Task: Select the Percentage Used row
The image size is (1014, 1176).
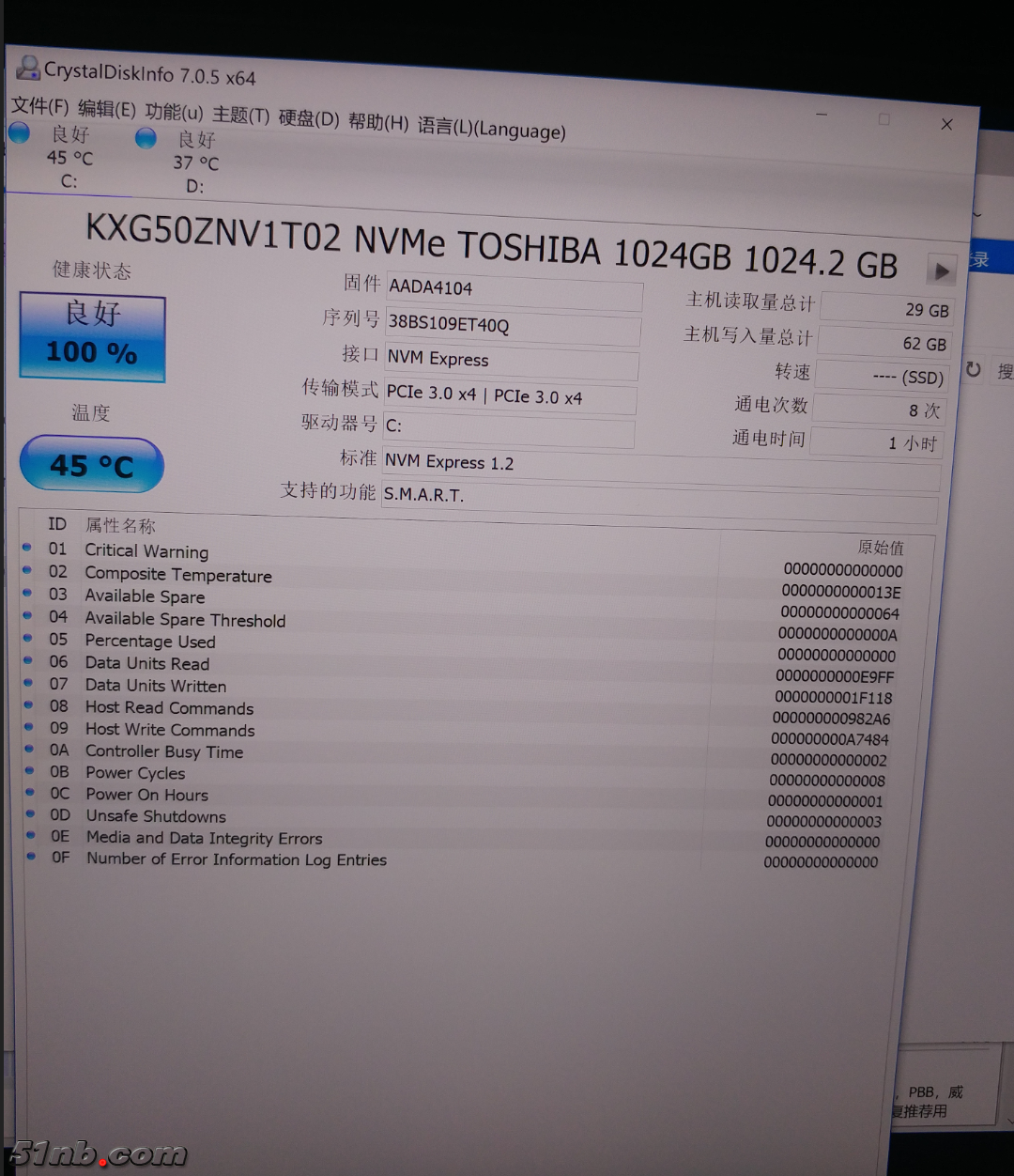Action: [458, 648]
